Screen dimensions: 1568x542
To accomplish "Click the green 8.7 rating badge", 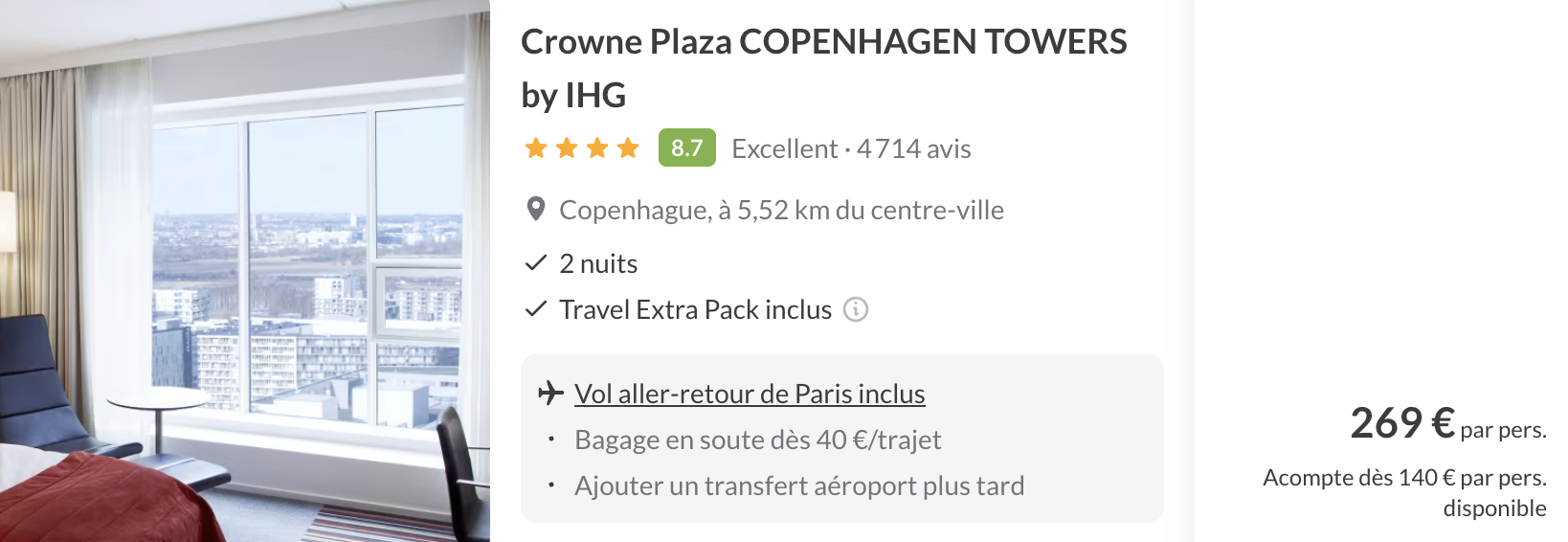I will (686, 148).
